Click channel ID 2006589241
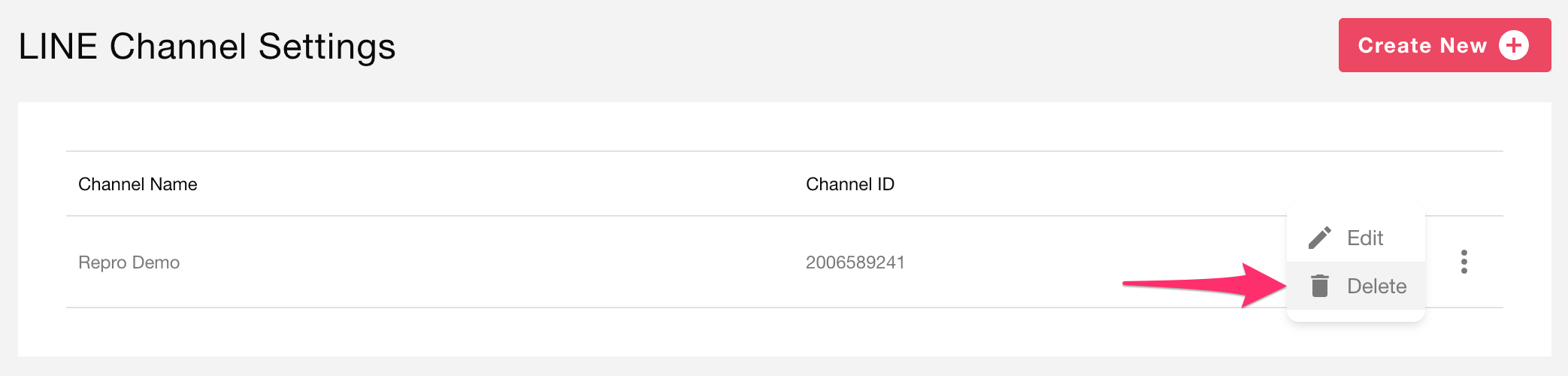The height and width of the screenshot is (376, 1568). (855, 262)
